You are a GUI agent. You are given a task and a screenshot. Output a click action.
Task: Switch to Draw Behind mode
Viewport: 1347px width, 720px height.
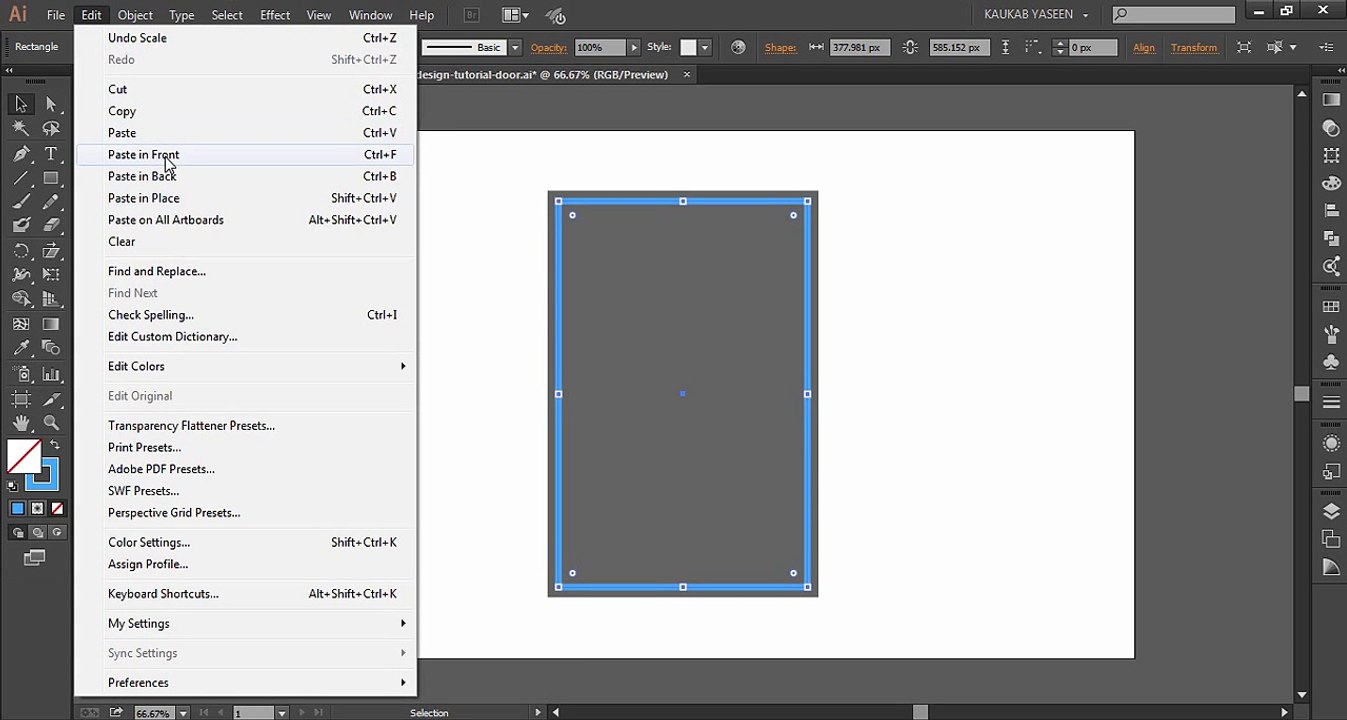coord(37,533)
